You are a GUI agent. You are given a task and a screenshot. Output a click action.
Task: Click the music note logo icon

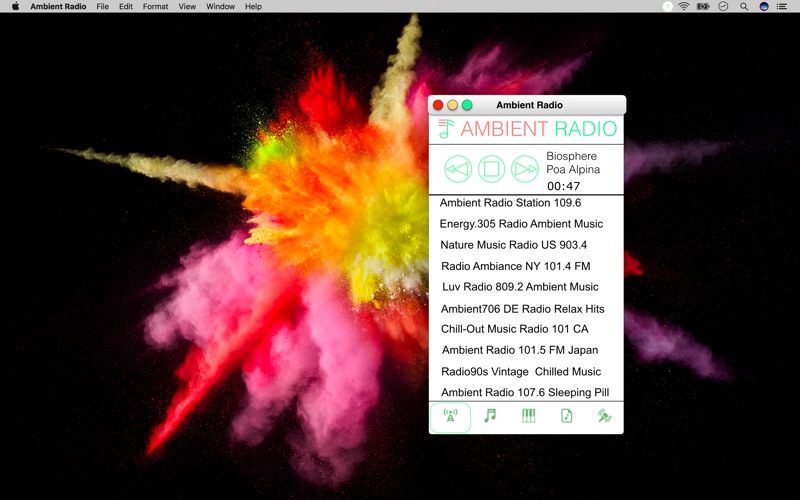pos(446,129)
